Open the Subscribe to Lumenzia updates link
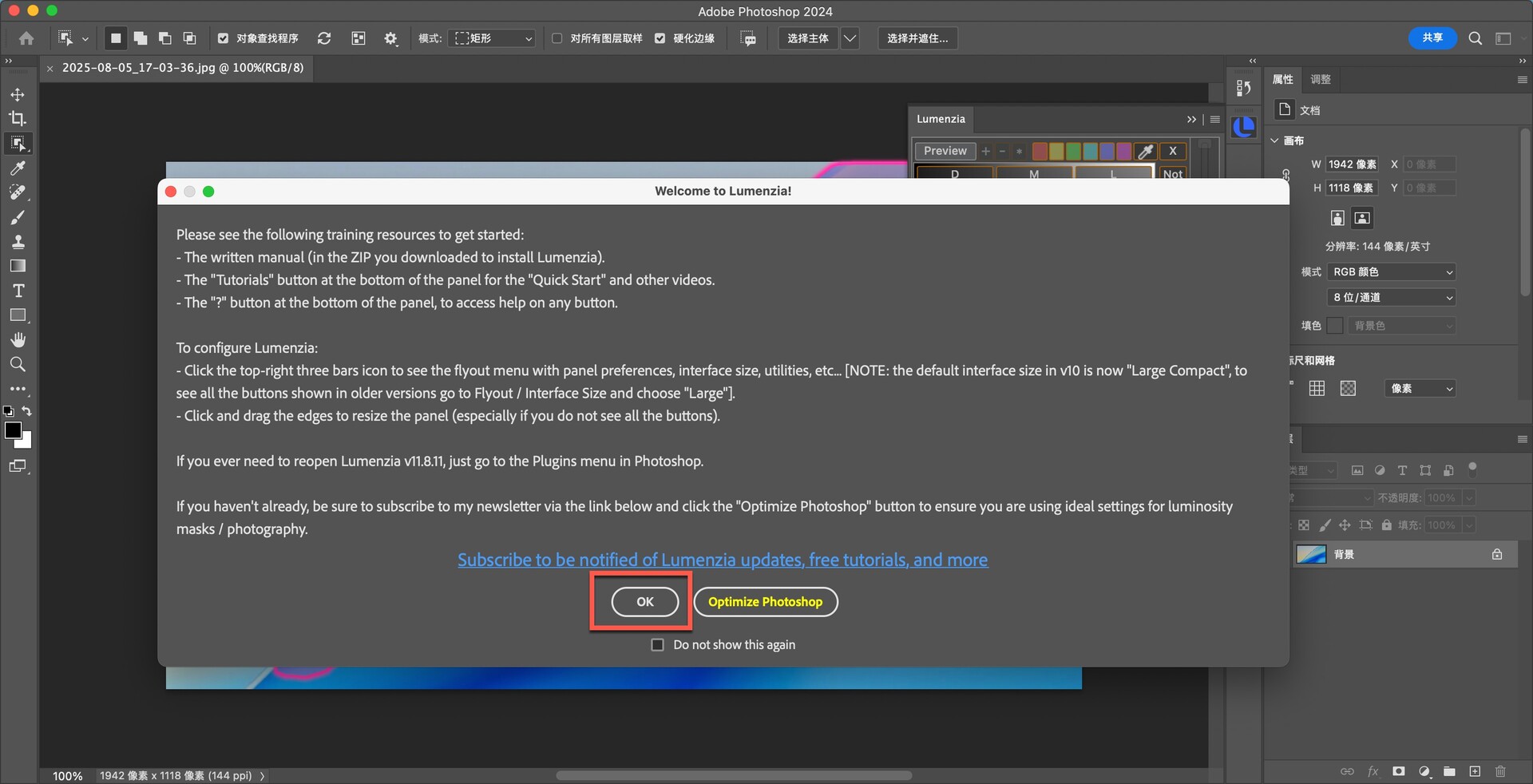Image resolution: width=1533 pixels, height=784 pixels. (x=723, y=560)
